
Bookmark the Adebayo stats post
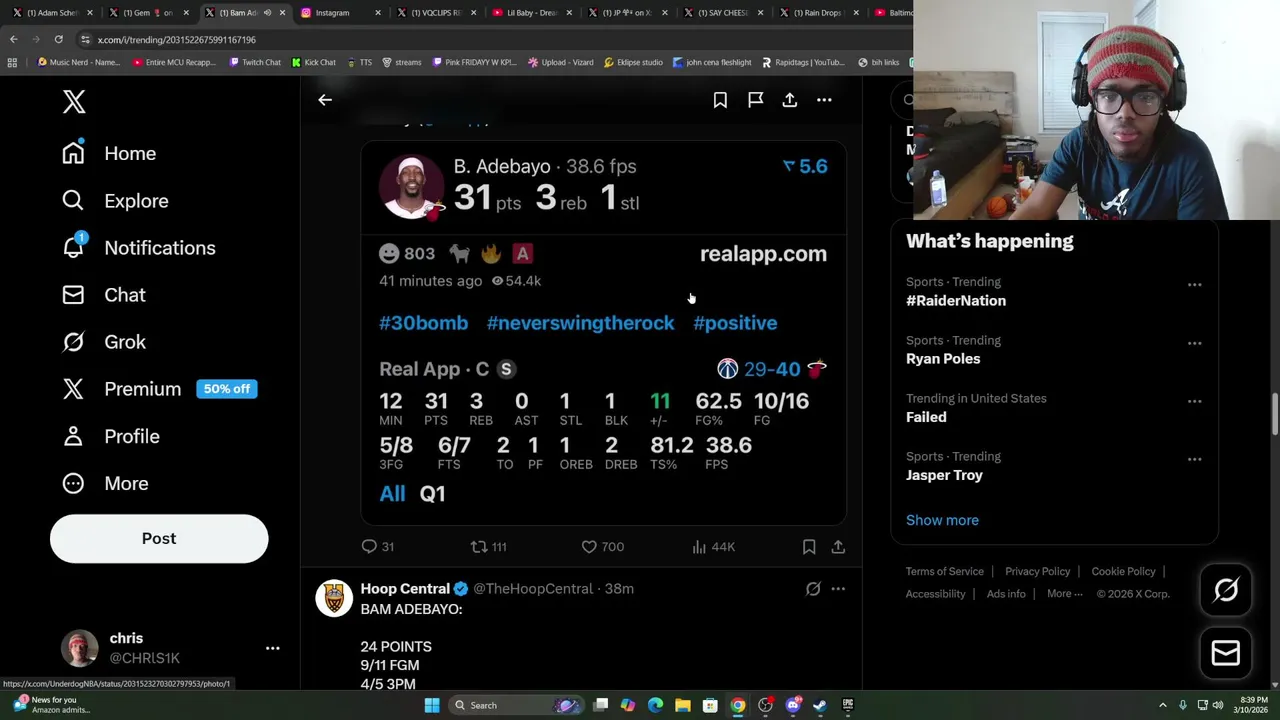[809, 547]
